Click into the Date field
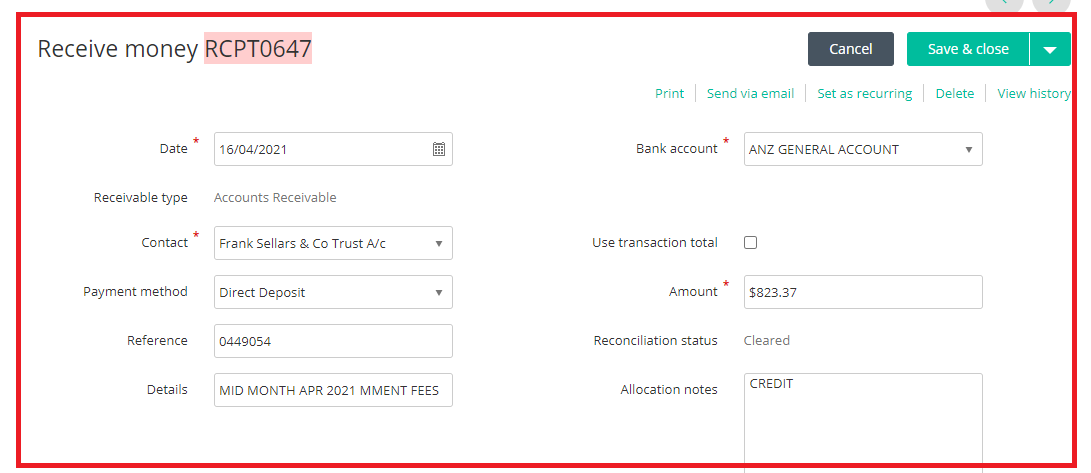 pyautogui.click(x=333, y=149)
